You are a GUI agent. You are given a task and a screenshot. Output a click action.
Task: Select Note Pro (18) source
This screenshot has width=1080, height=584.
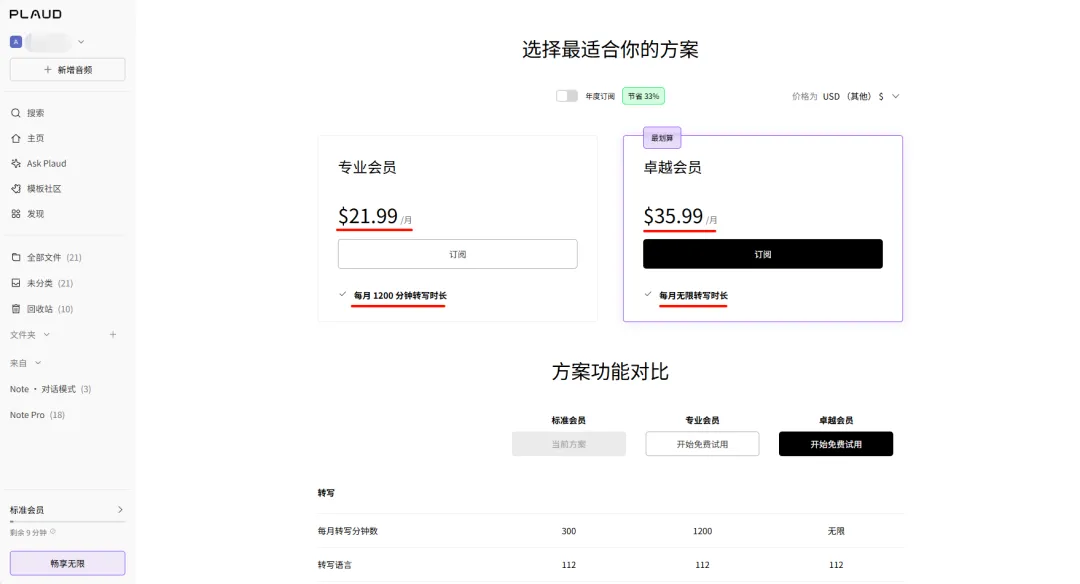37,415
